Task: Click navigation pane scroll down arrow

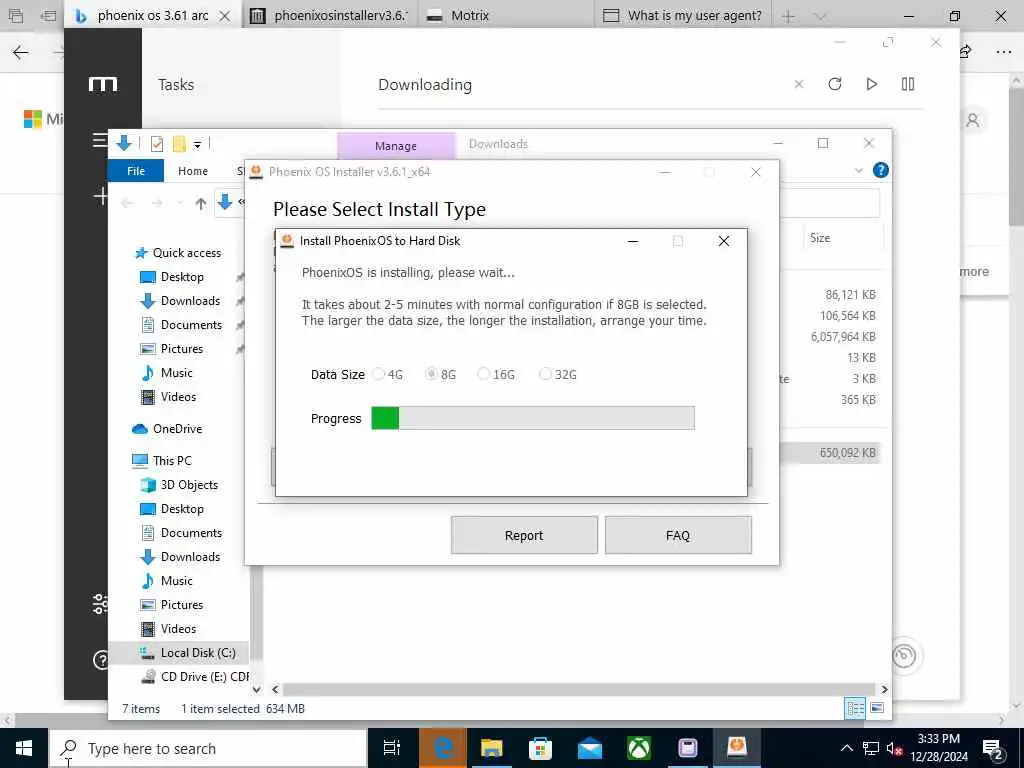Action: click(256, 690)
